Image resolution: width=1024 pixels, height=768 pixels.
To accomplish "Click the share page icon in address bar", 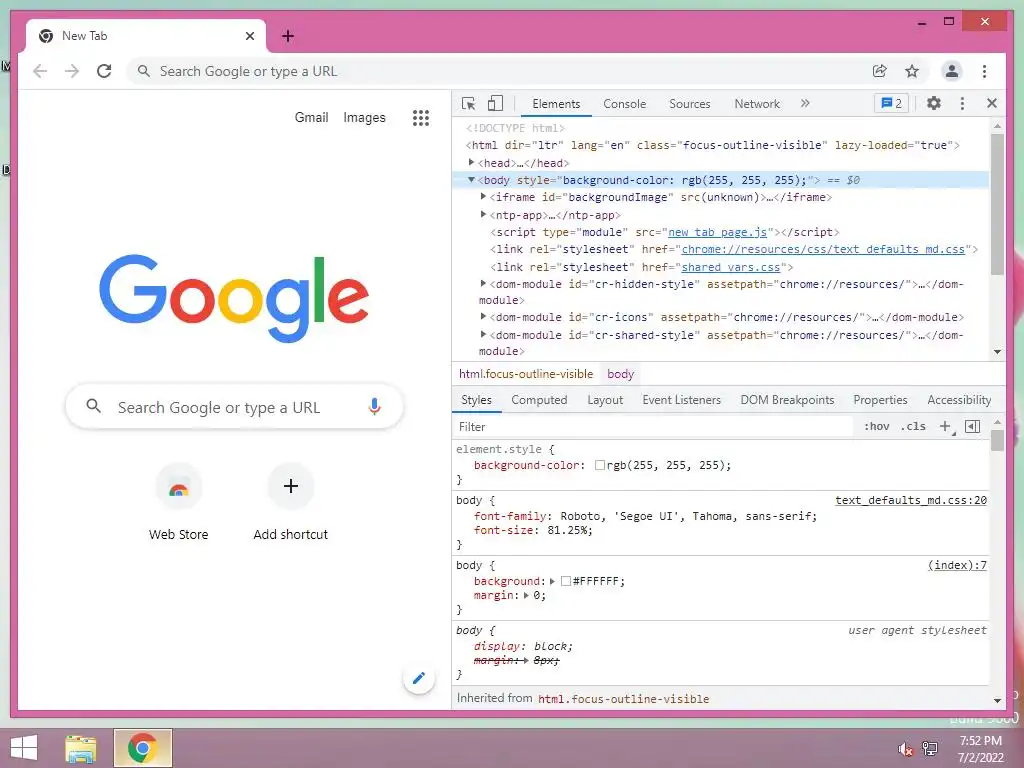I will tap(880, 71).
